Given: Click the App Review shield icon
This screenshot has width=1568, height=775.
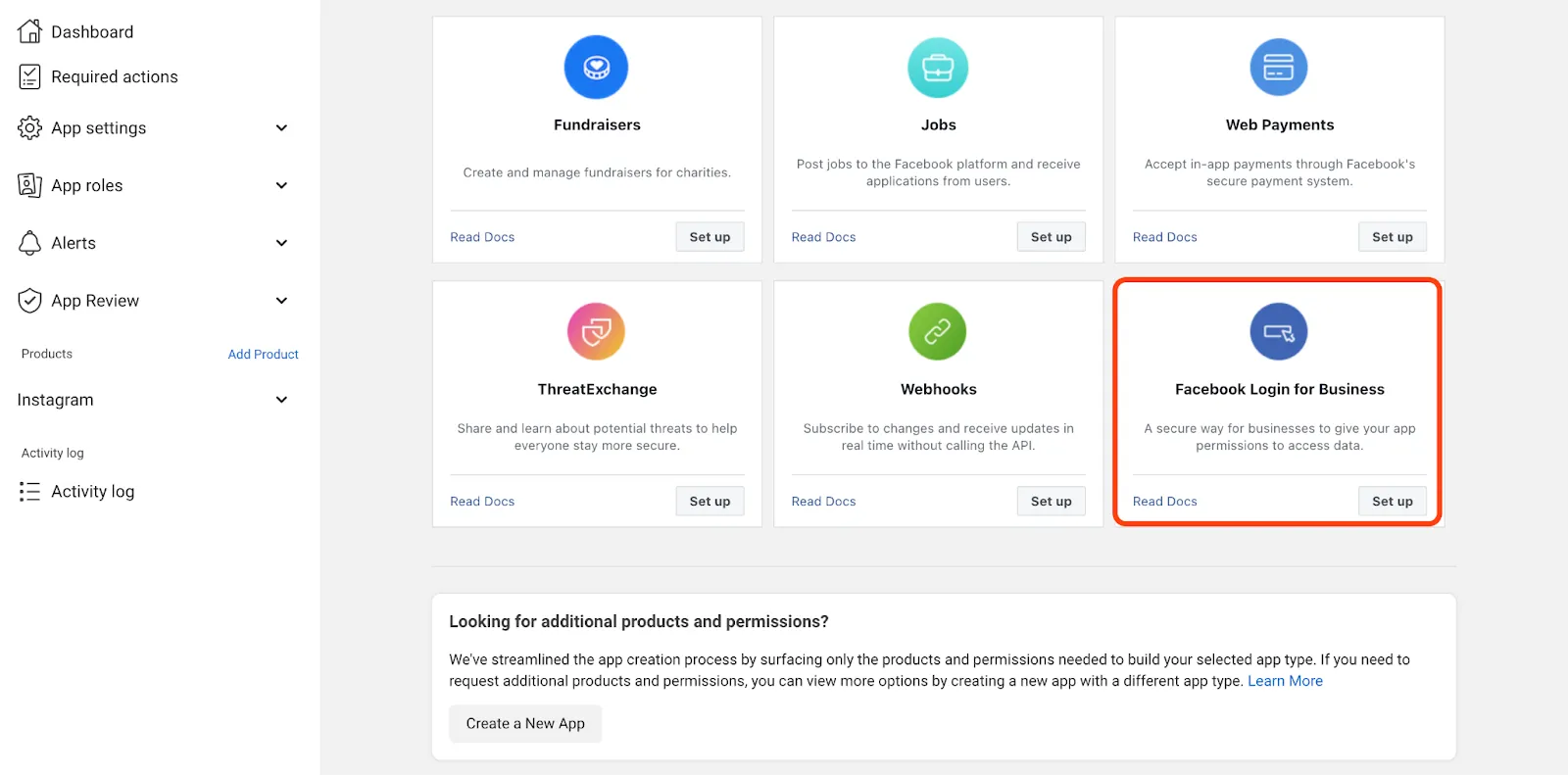Looking at the screenshot, I should (29, 300).
